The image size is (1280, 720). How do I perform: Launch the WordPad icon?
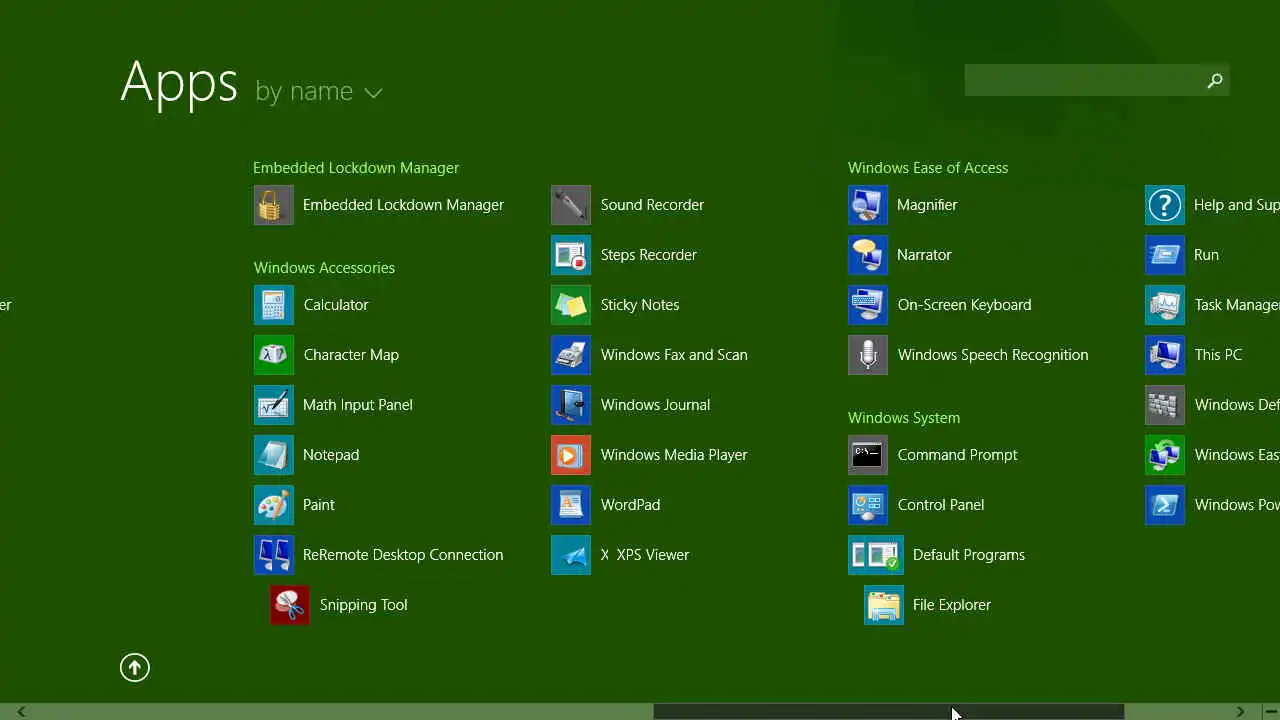(x=571, y=505)
